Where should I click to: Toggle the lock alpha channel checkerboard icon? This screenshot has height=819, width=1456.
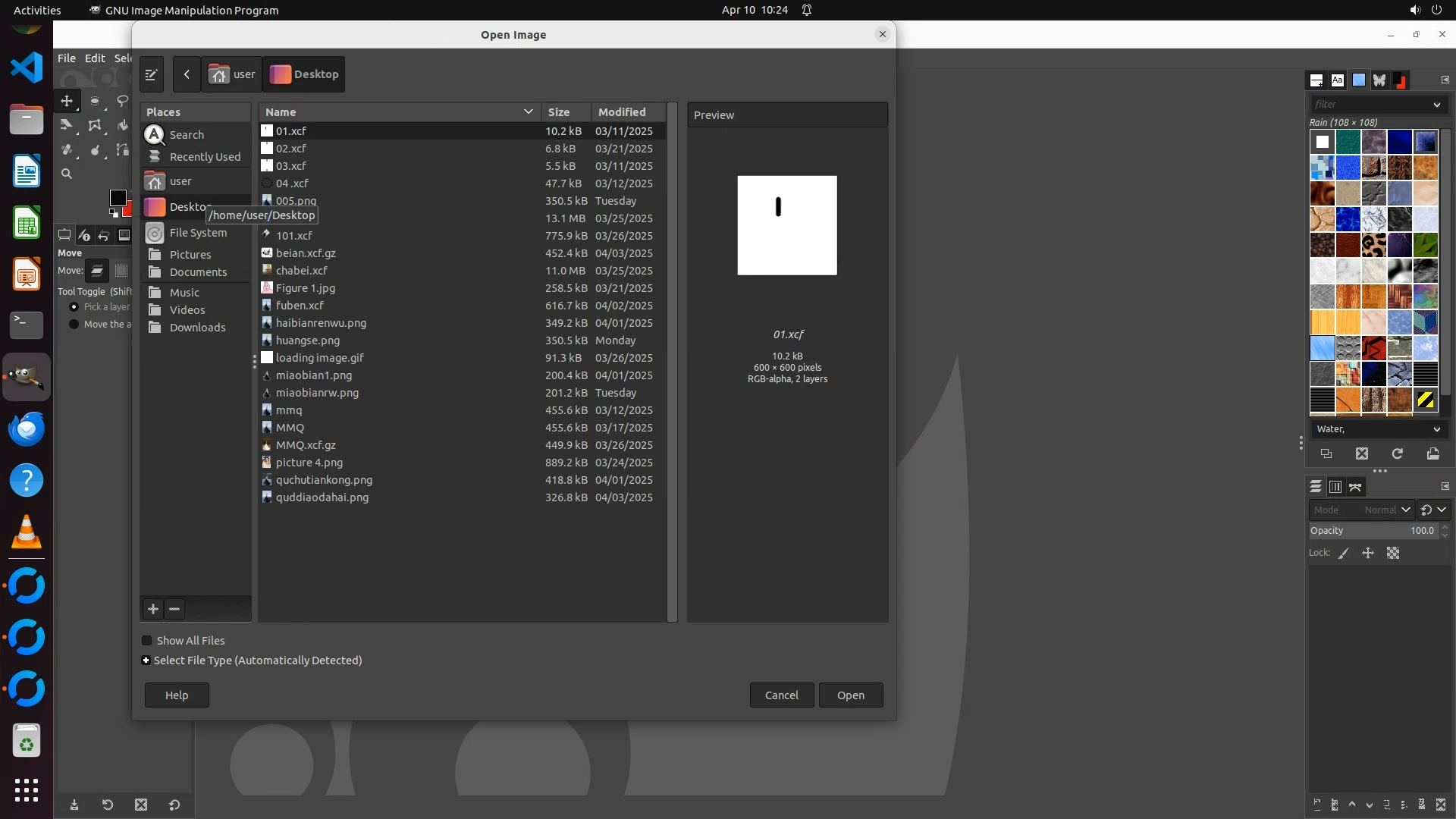pos(1393,554)
